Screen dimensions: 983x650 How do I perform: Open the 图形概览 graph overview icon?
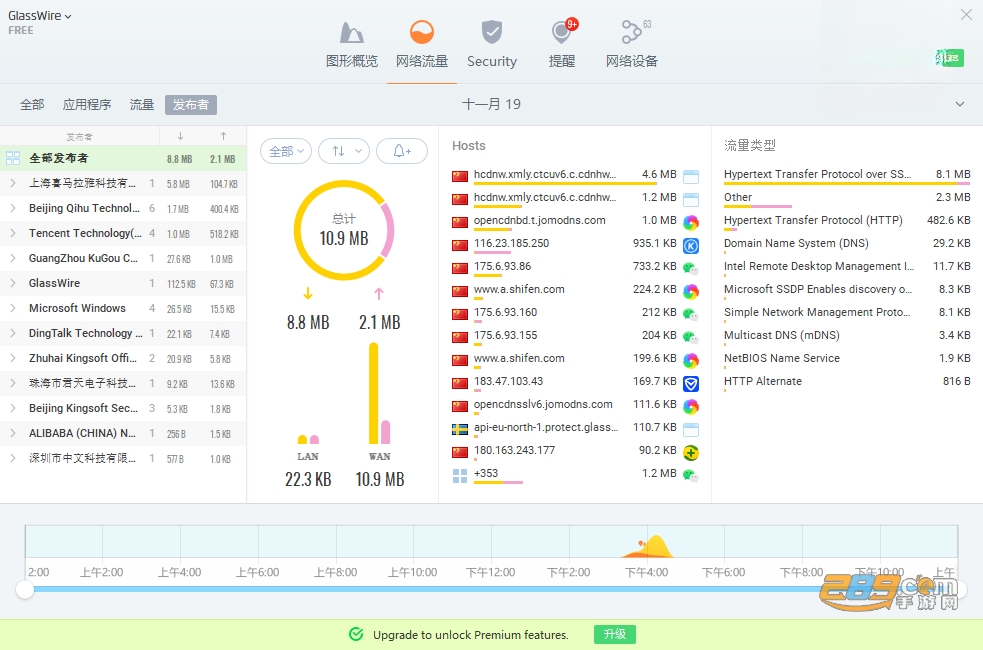pos(352,33)
